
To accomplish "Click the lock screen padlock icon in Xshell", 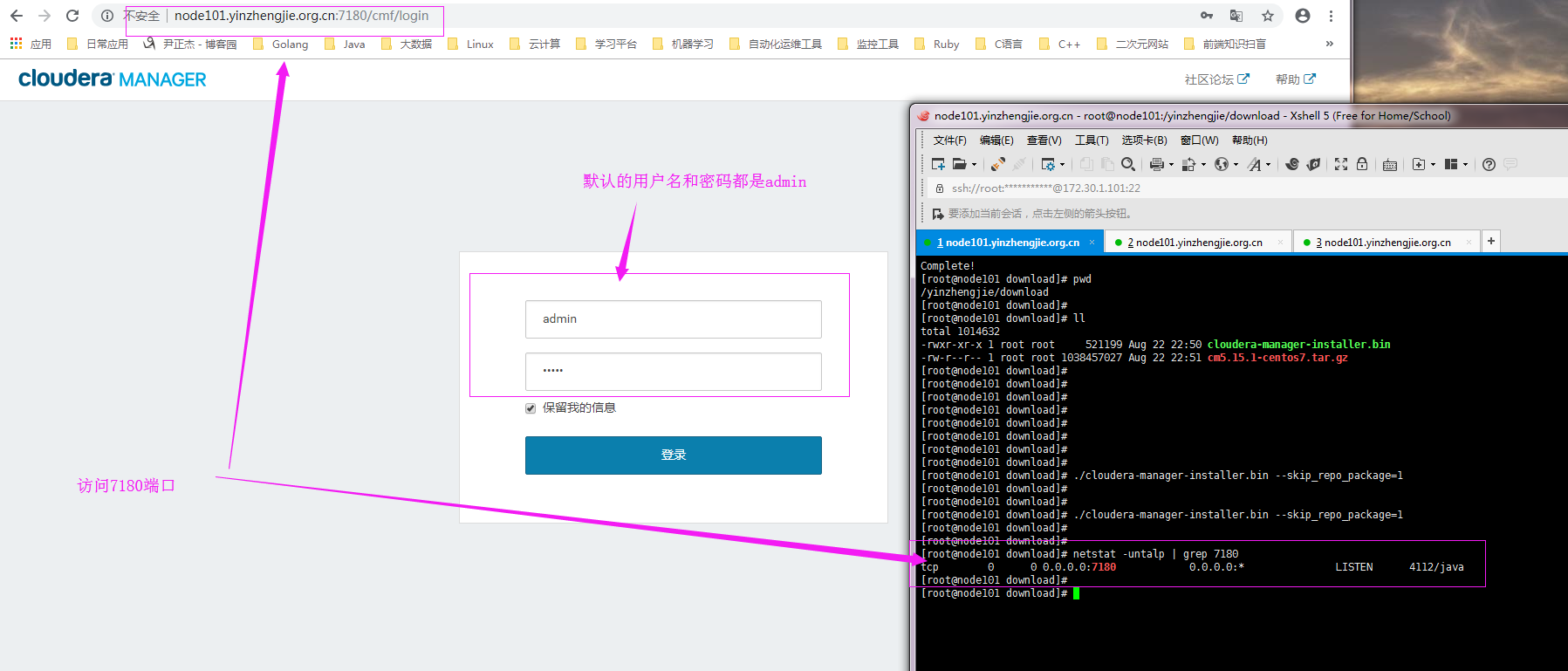I will [1362, 164].
